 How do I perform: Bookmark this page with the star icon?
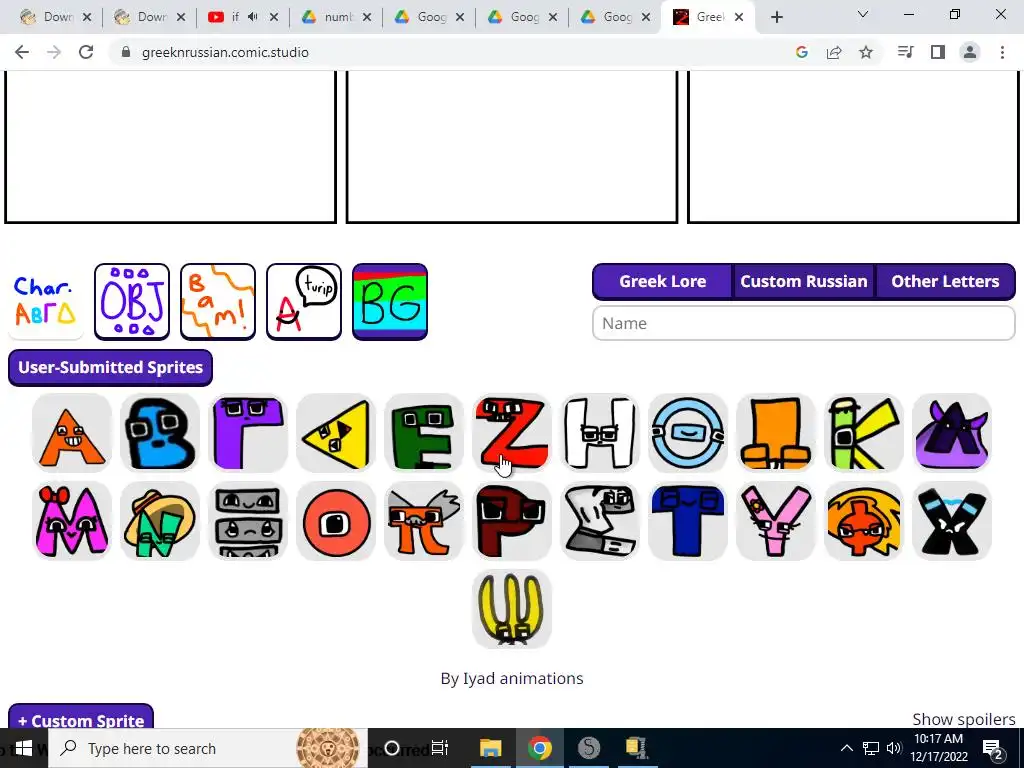(866, 52)
